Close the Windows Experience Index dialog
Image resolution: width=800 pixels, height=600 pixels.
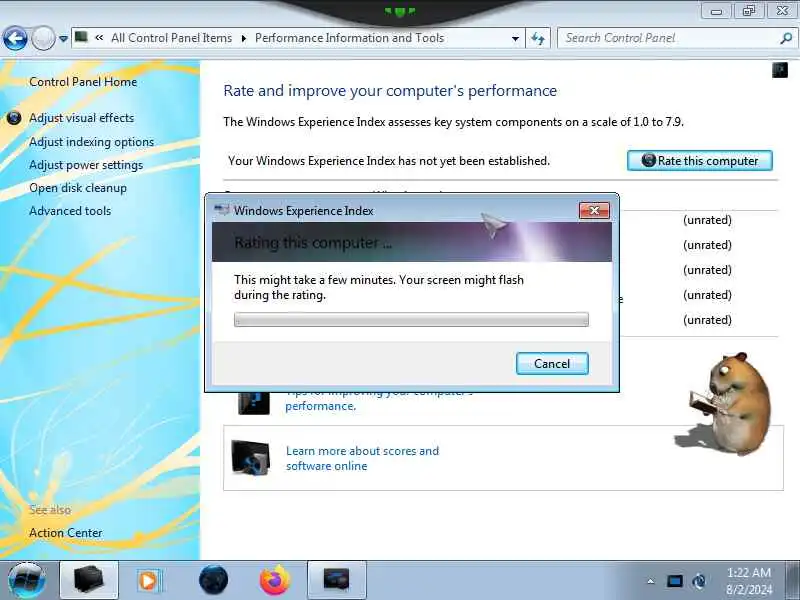coord(594,210)
